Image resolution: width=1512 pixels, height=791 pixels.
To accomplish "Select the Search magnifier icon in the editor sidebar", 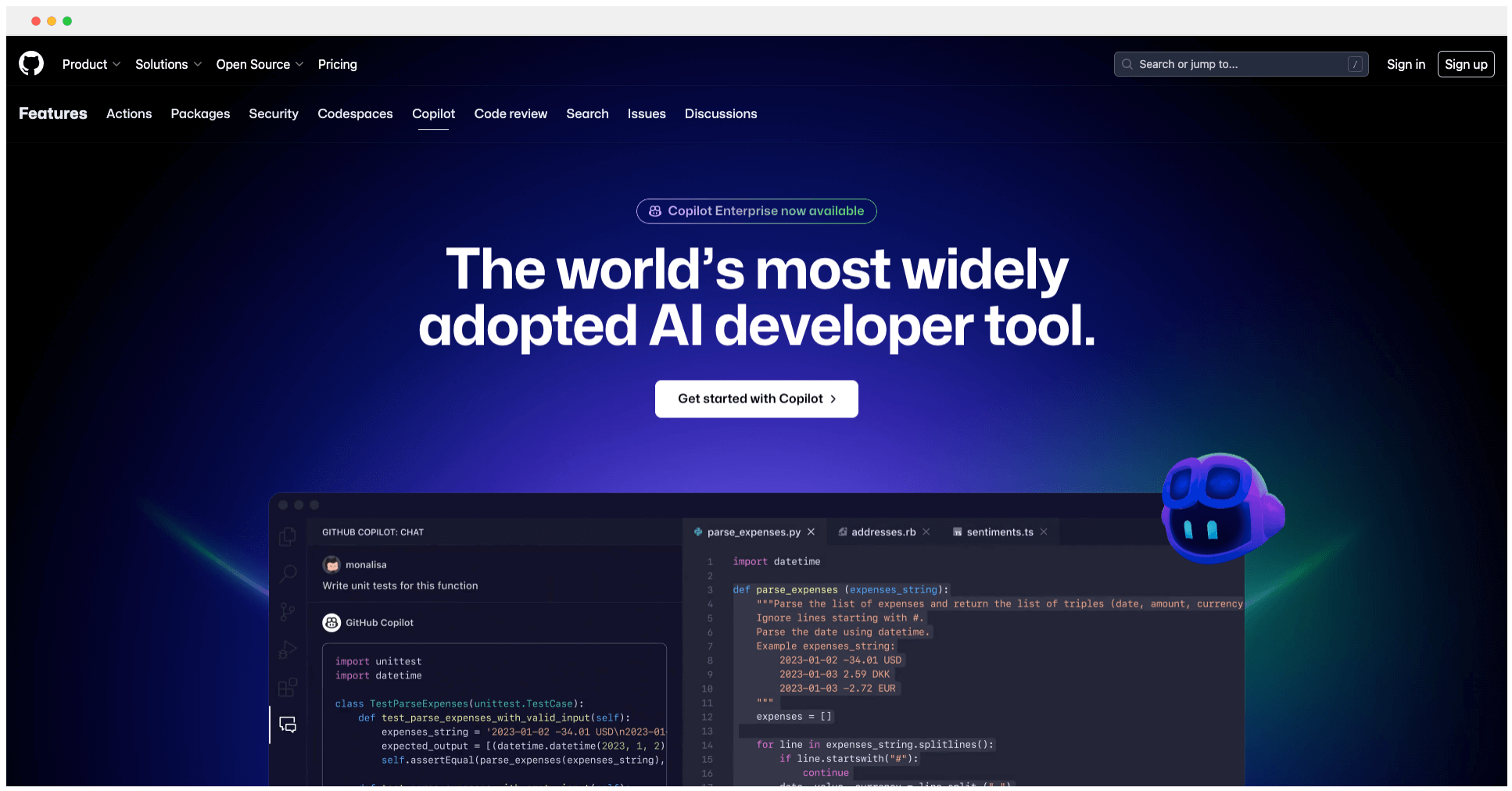I will pyautogui.click(x=287, y=574).
